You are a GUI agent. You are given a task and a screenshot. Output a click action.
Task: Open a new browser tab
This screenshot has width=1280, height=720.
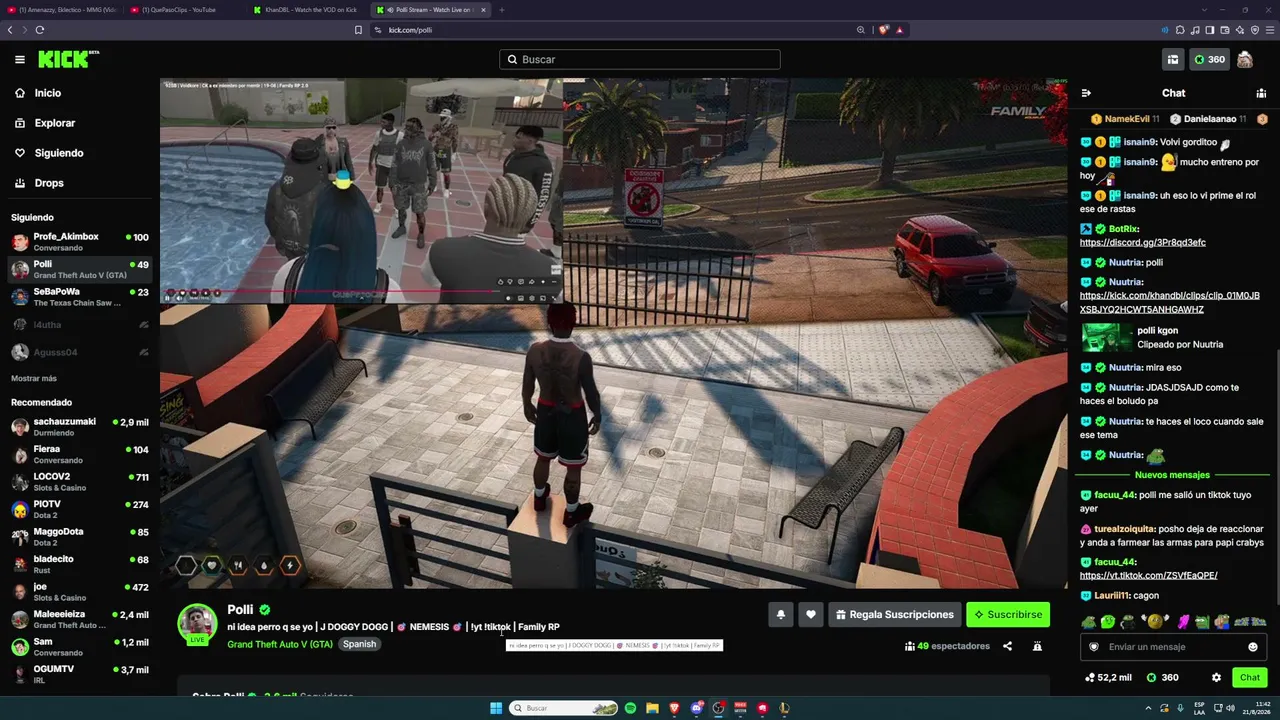tap(502, 10)
